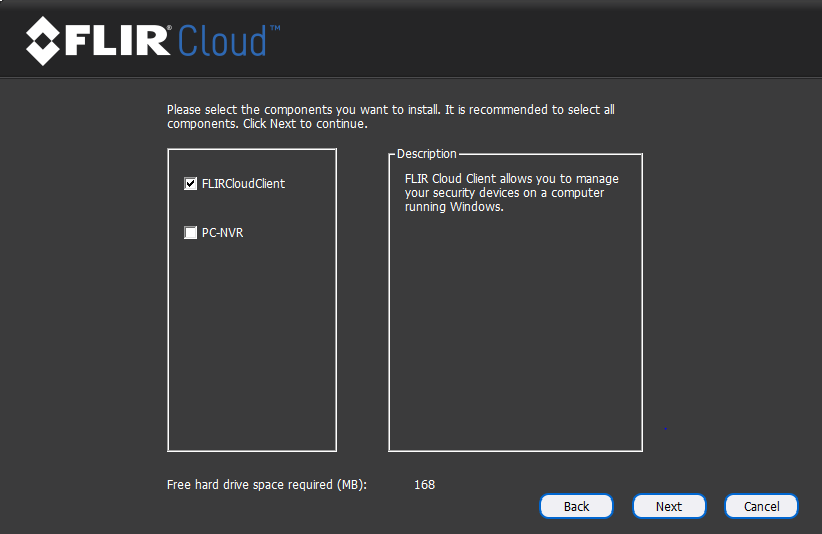Click the Free hard drive space required label

coord(267,485)
